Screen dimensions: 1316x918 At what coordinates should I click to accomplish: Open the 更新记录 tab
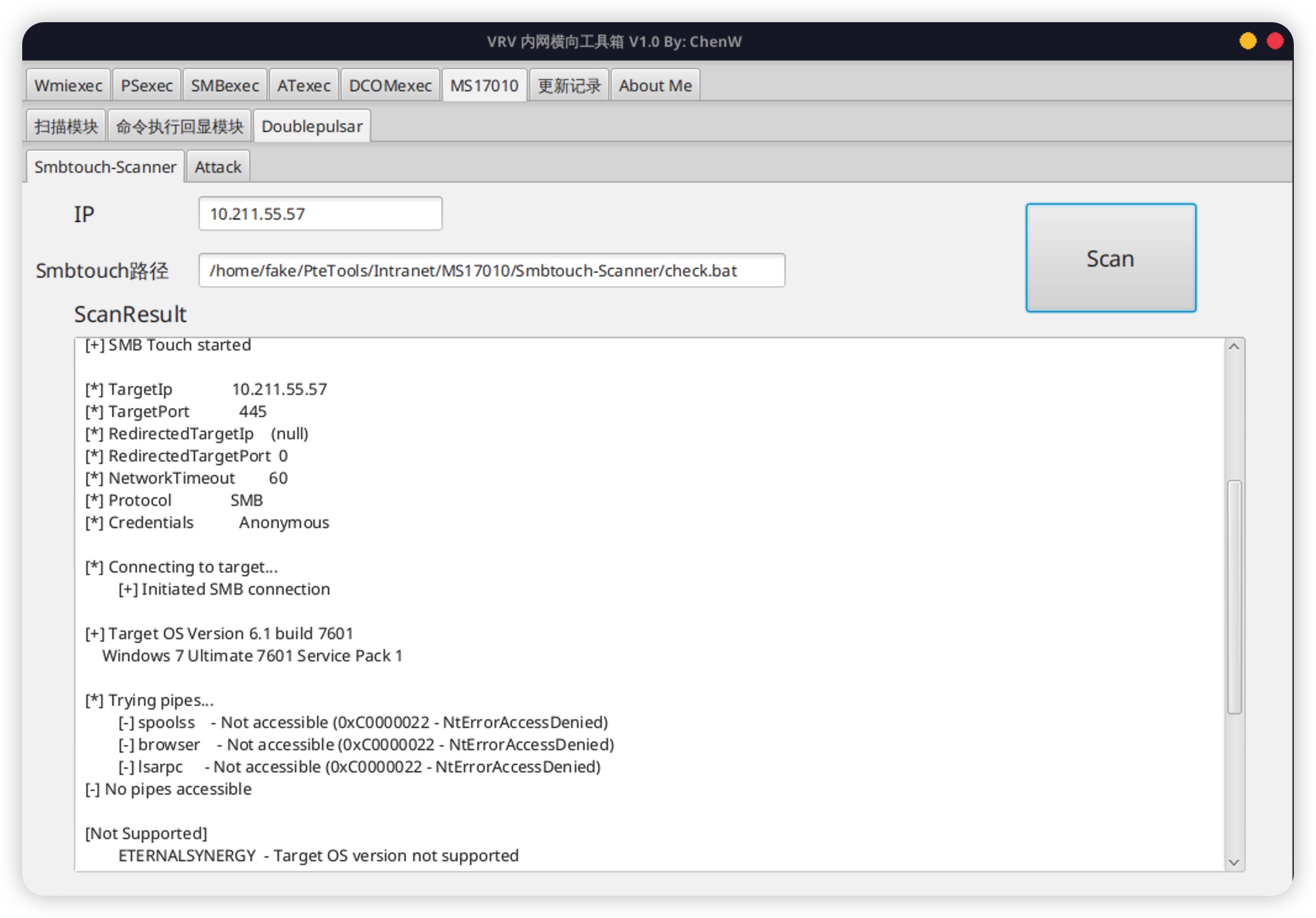569,86
